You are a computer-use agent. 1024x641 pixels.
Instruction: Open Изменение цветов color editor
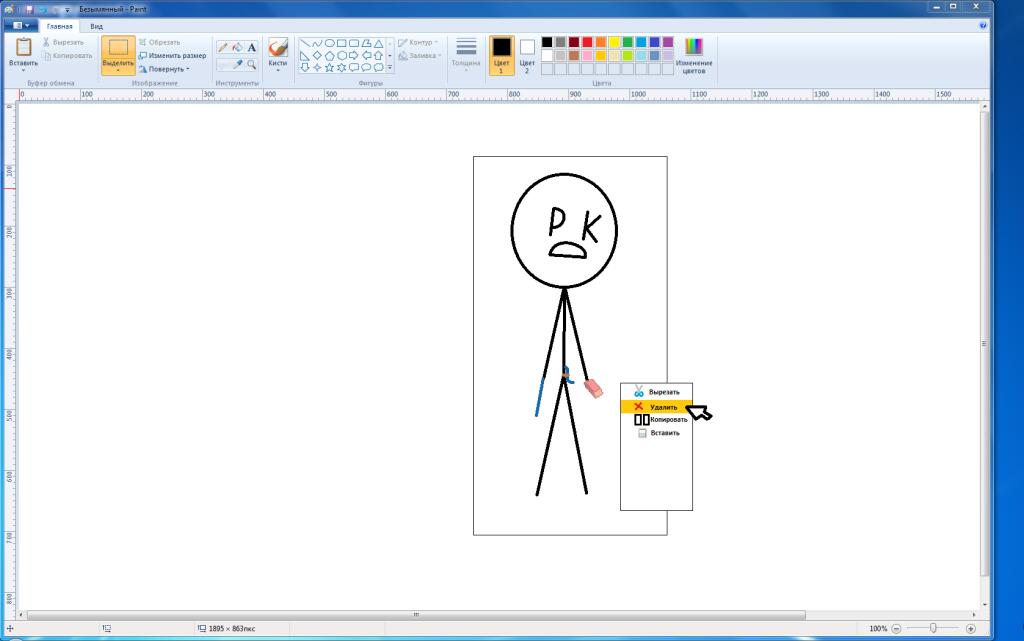(x=694, y=55)
